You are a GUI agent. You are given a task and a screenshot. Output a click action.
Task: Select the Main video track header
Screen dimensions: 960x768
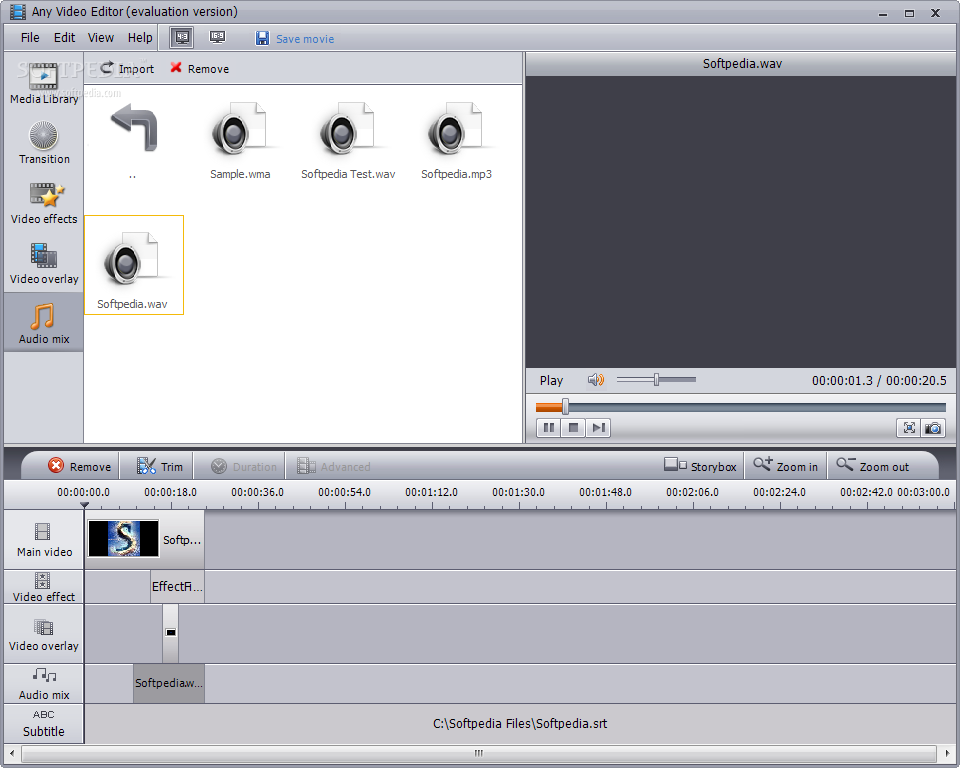43,540
